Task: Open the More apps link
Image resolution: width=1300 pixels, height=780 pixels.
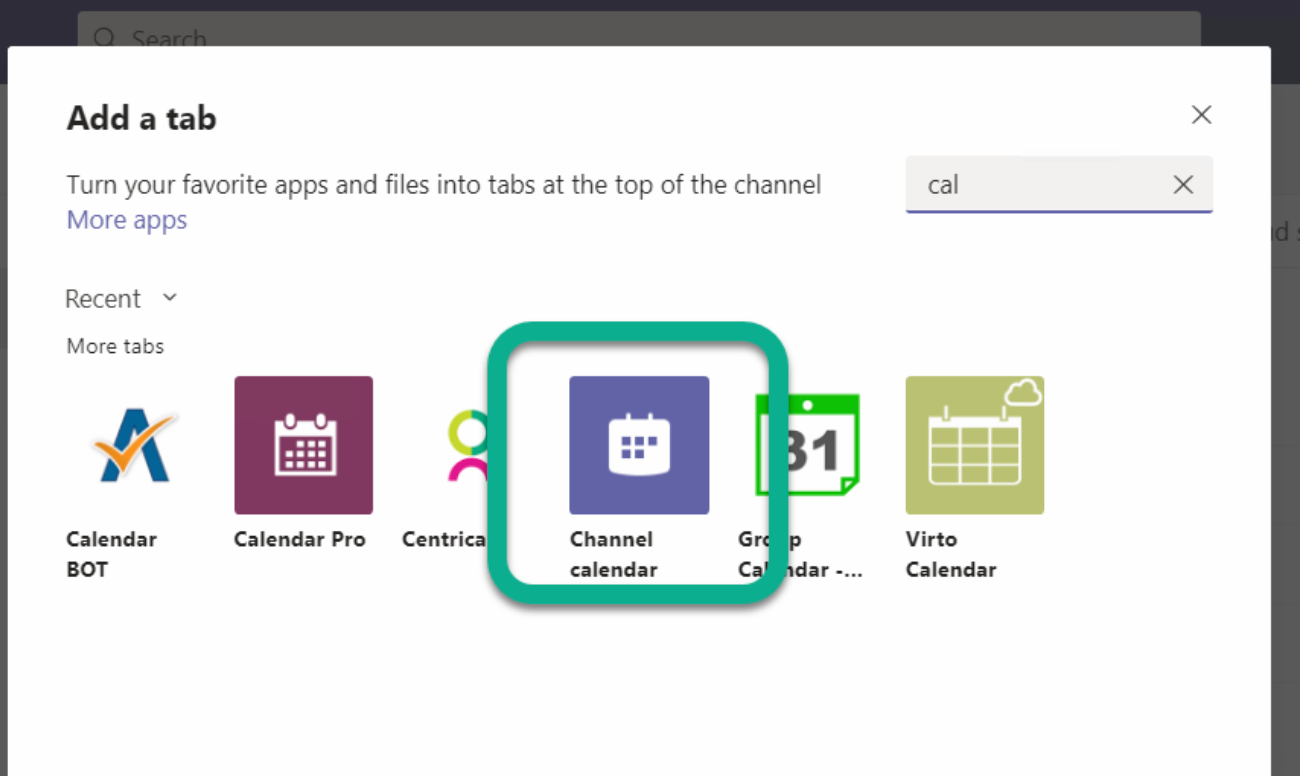Action: (x=126, y=219)
